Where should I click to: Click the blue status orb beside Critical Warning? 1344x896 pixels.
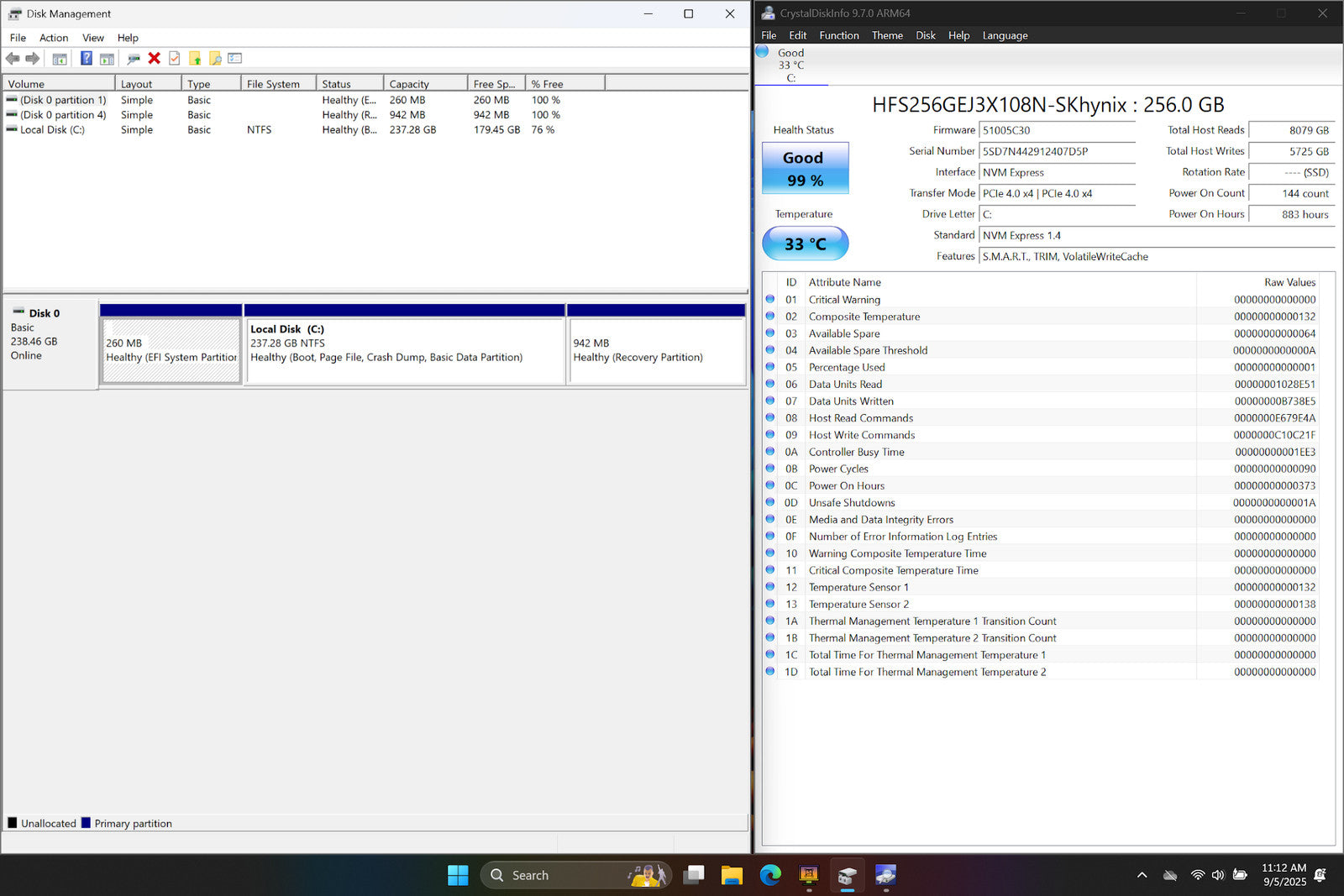pos(770,299)
